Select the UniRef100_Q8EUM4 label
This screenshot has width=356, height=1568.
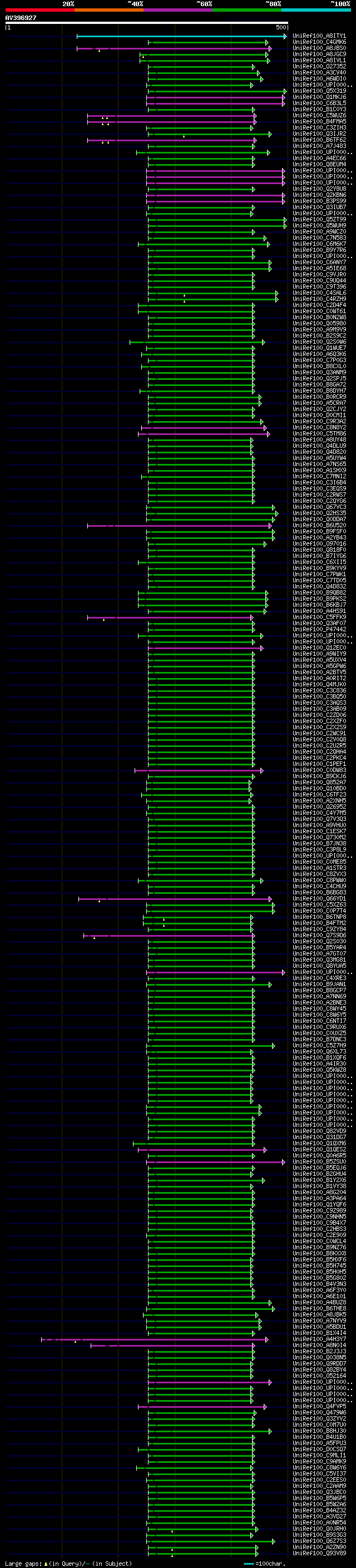[x=319, y=164]
